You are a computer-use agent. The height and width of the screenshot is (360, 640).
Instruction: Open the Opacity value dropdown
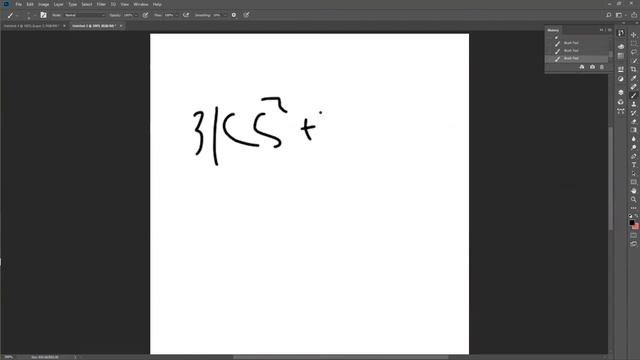136,15
